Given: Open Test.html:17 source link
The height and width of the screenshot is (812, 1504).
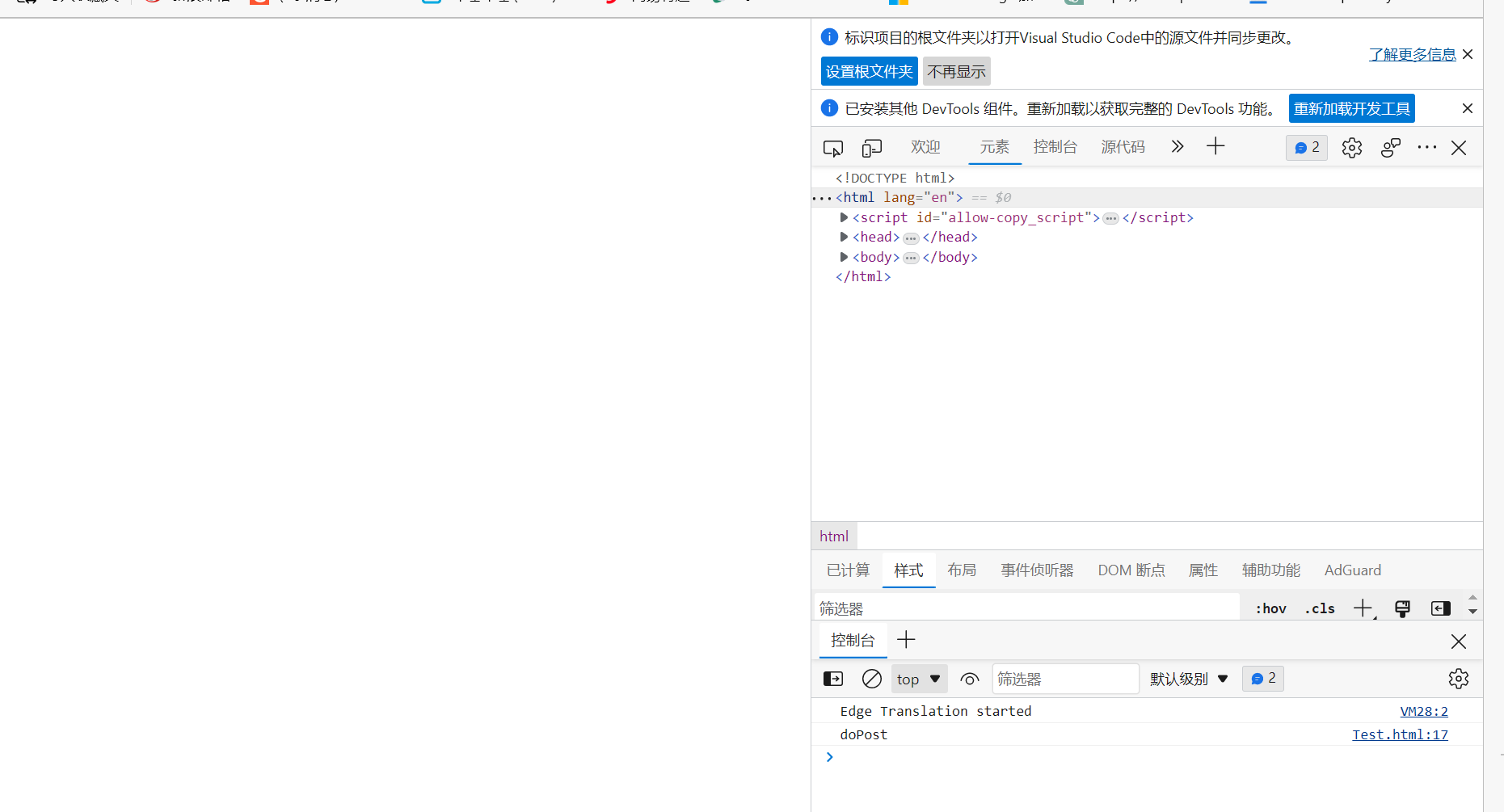Looking at the screenshot, I should click(x=1401, y=734).
